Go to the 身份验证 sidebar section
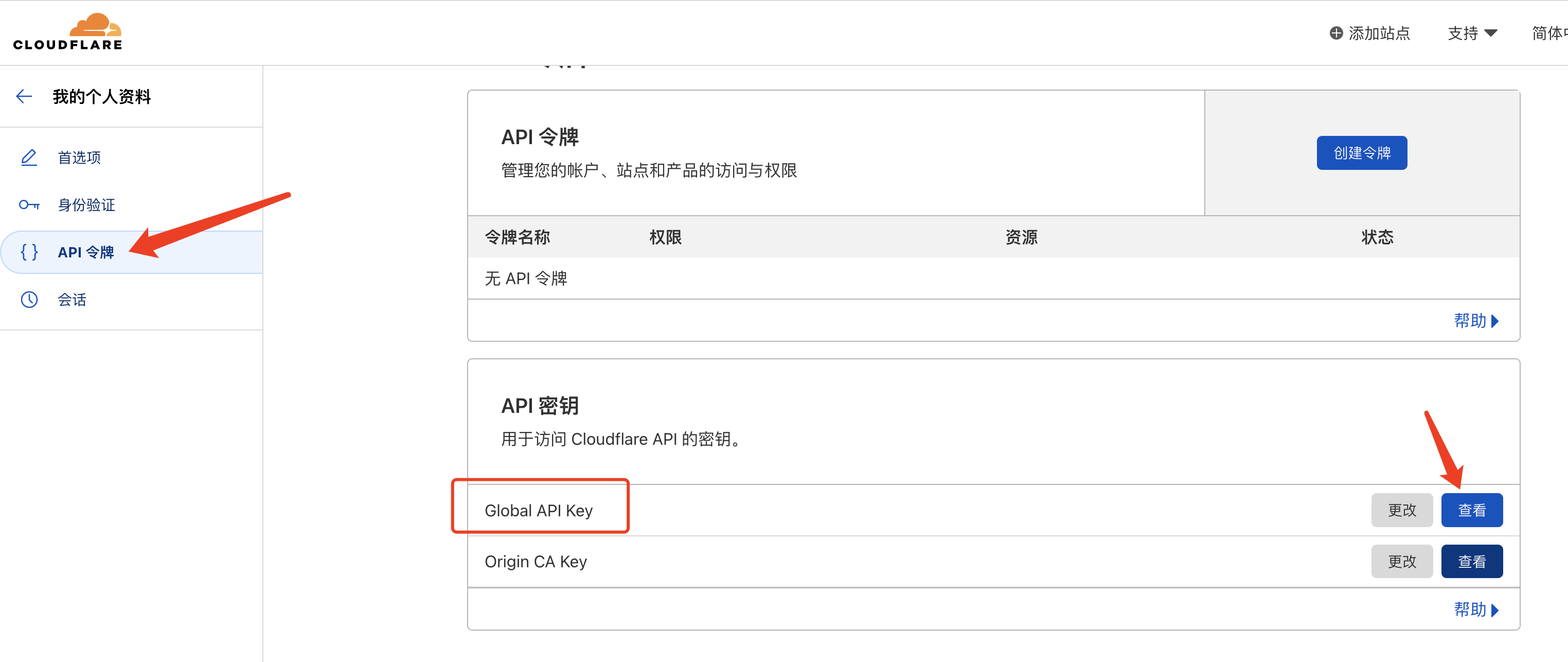The width and height of the screenshot is (1568, 662). (86, 205)
